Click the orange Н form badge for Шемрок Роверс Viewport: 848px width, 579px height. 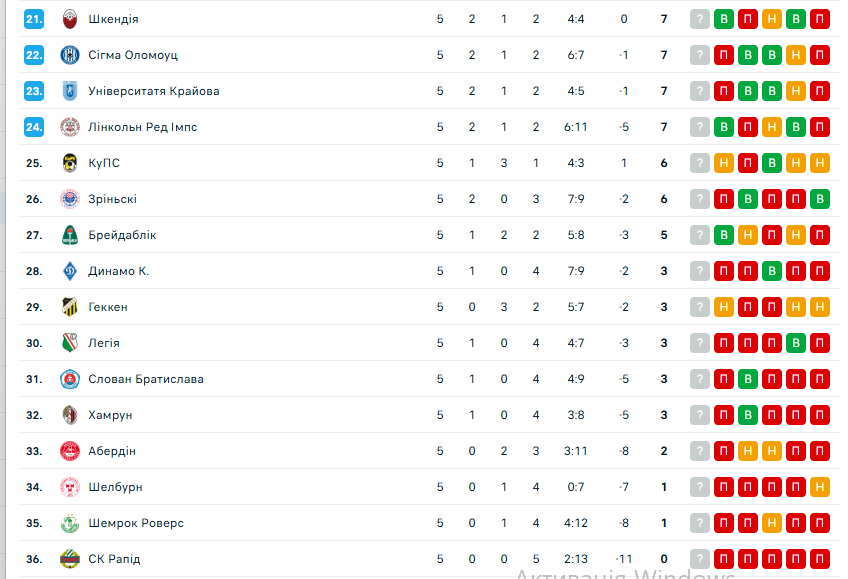[x=772, y=523]
